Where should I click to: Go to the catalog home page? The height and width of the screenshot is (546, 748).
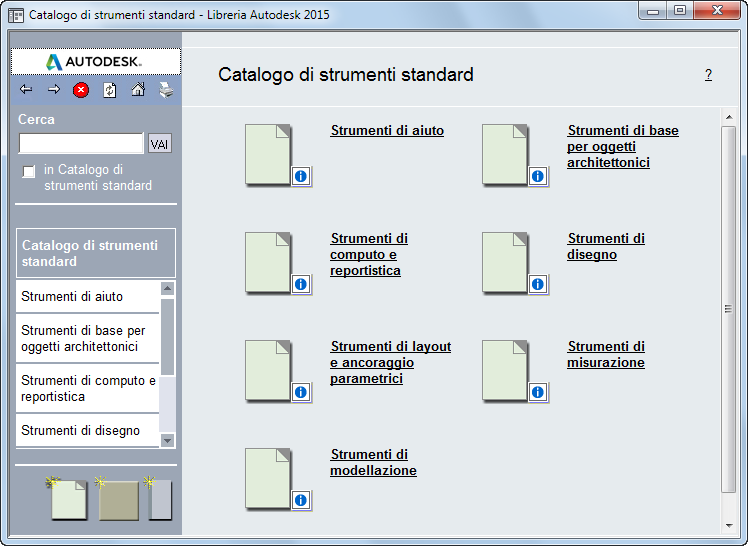click(138, 89)
